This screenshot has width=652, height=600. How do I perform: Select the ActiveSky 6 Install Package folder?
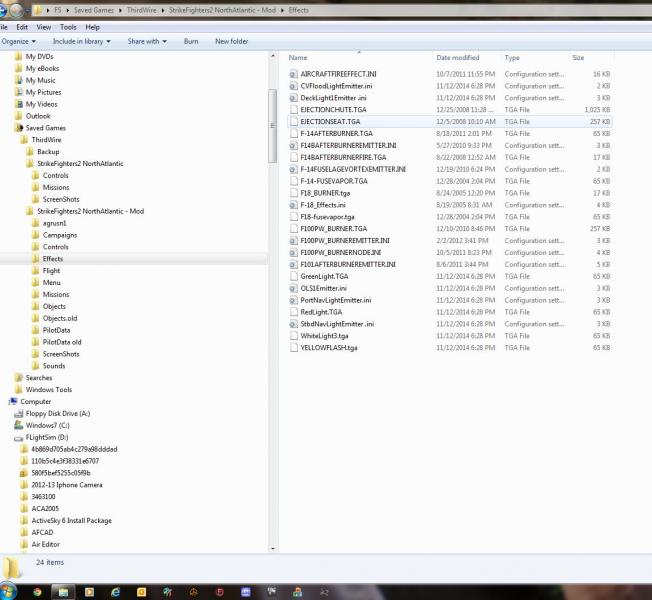72,520
